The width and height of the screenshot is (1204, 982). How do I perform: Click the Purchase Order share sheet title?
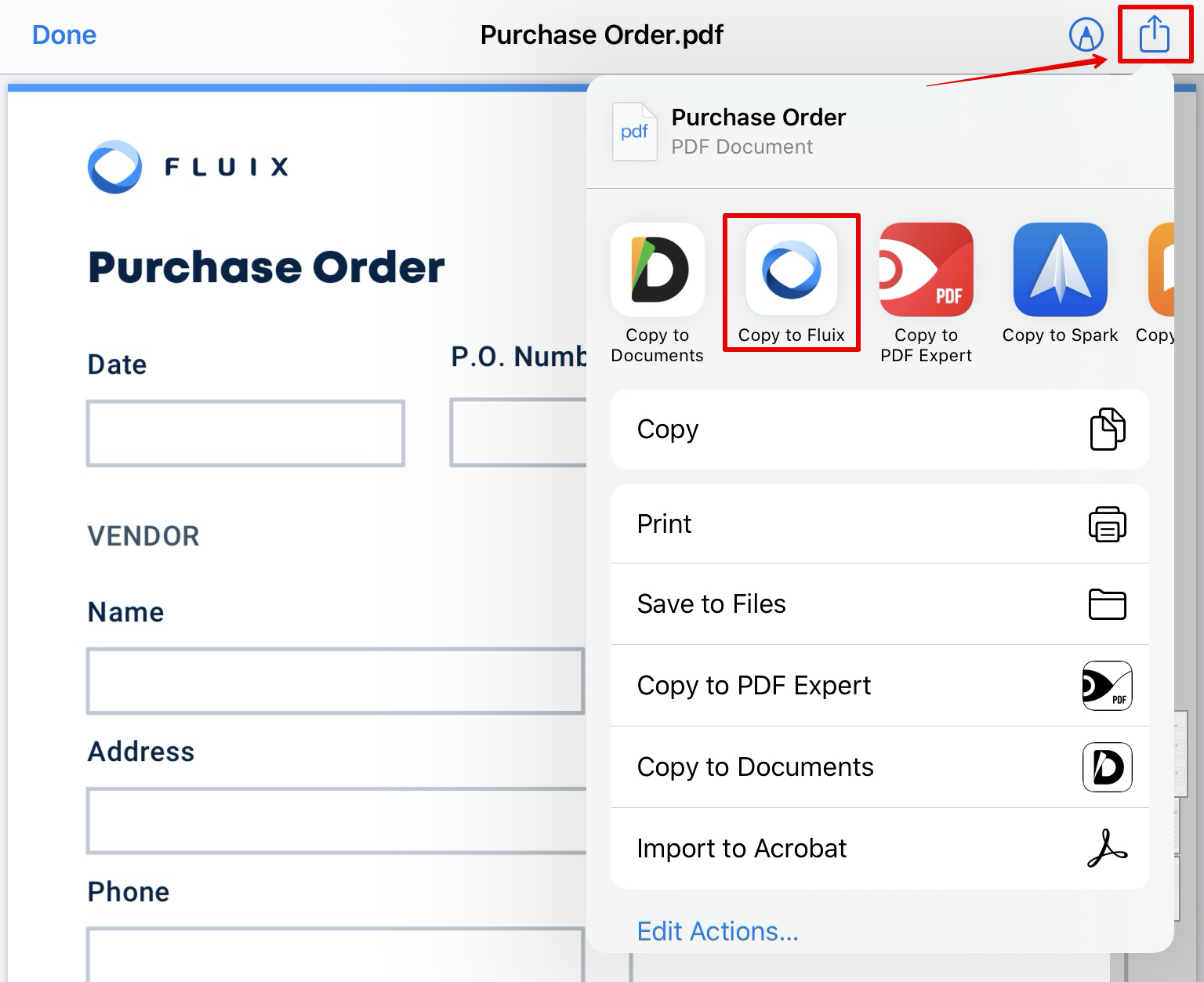759,118
